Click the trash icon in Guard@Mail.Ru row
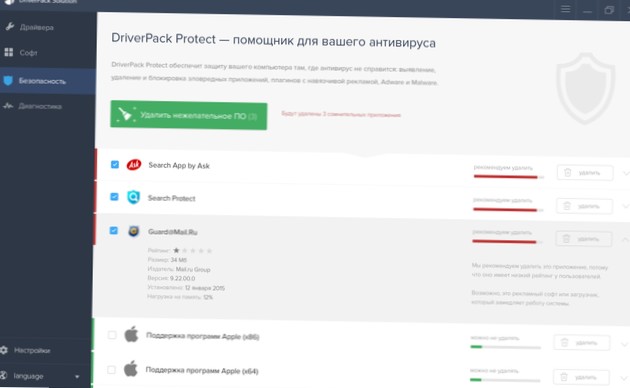The width and height of the screenshot is (630, 388). [x=566, y=239]
